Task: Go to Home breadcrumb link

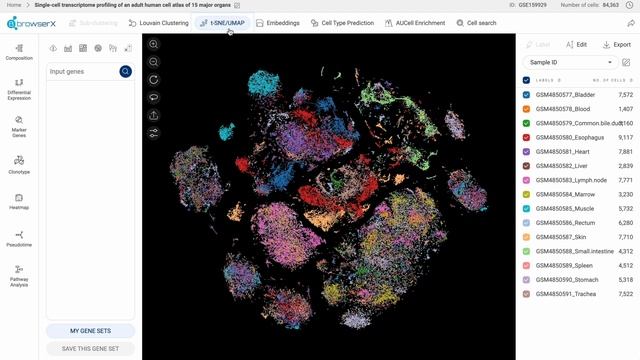Action: [x=14, y=5]
